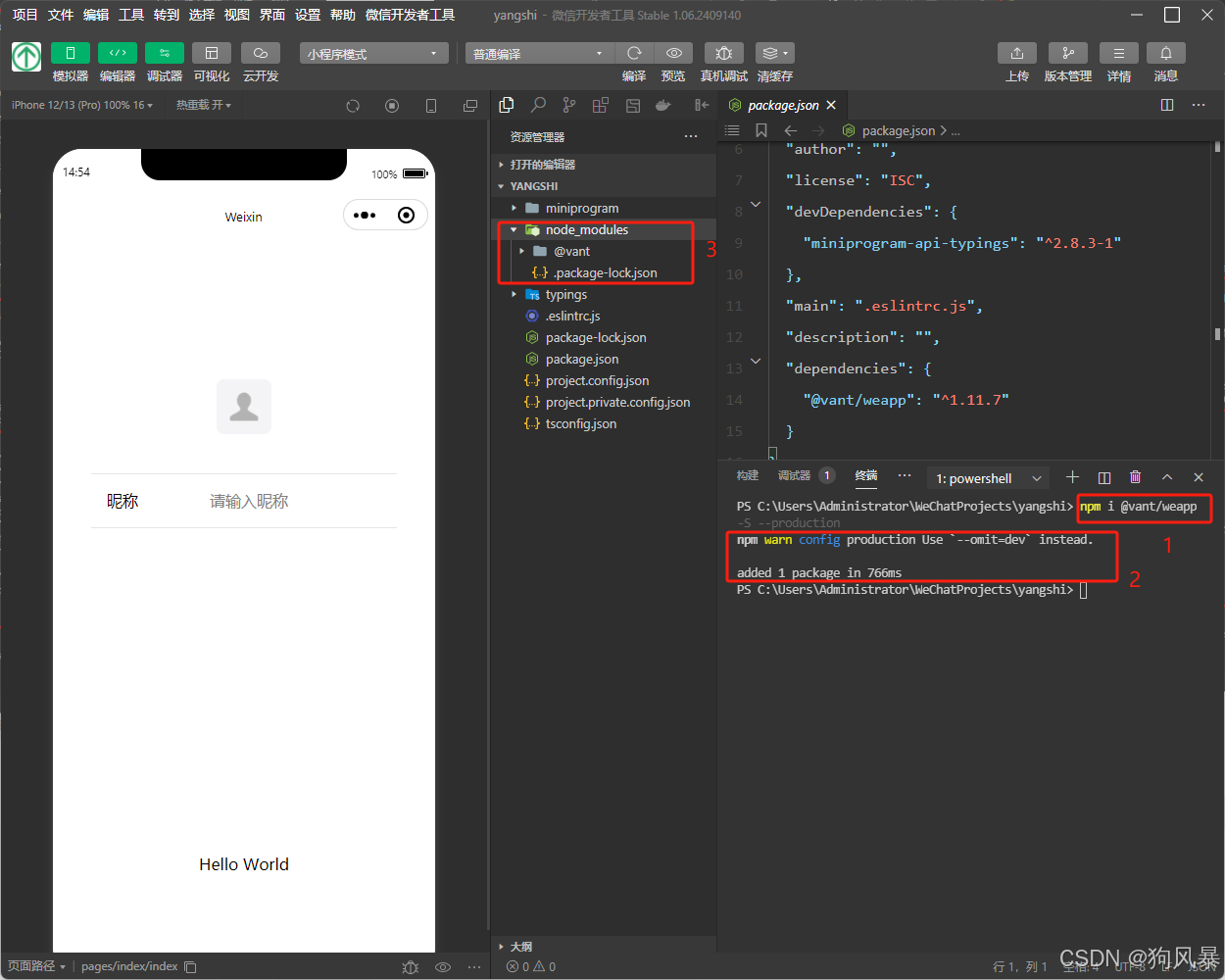Screen dimensions: 1225x980
Task: Toggle the 预览 preview eye icon
Action: [x=673, y=53]
